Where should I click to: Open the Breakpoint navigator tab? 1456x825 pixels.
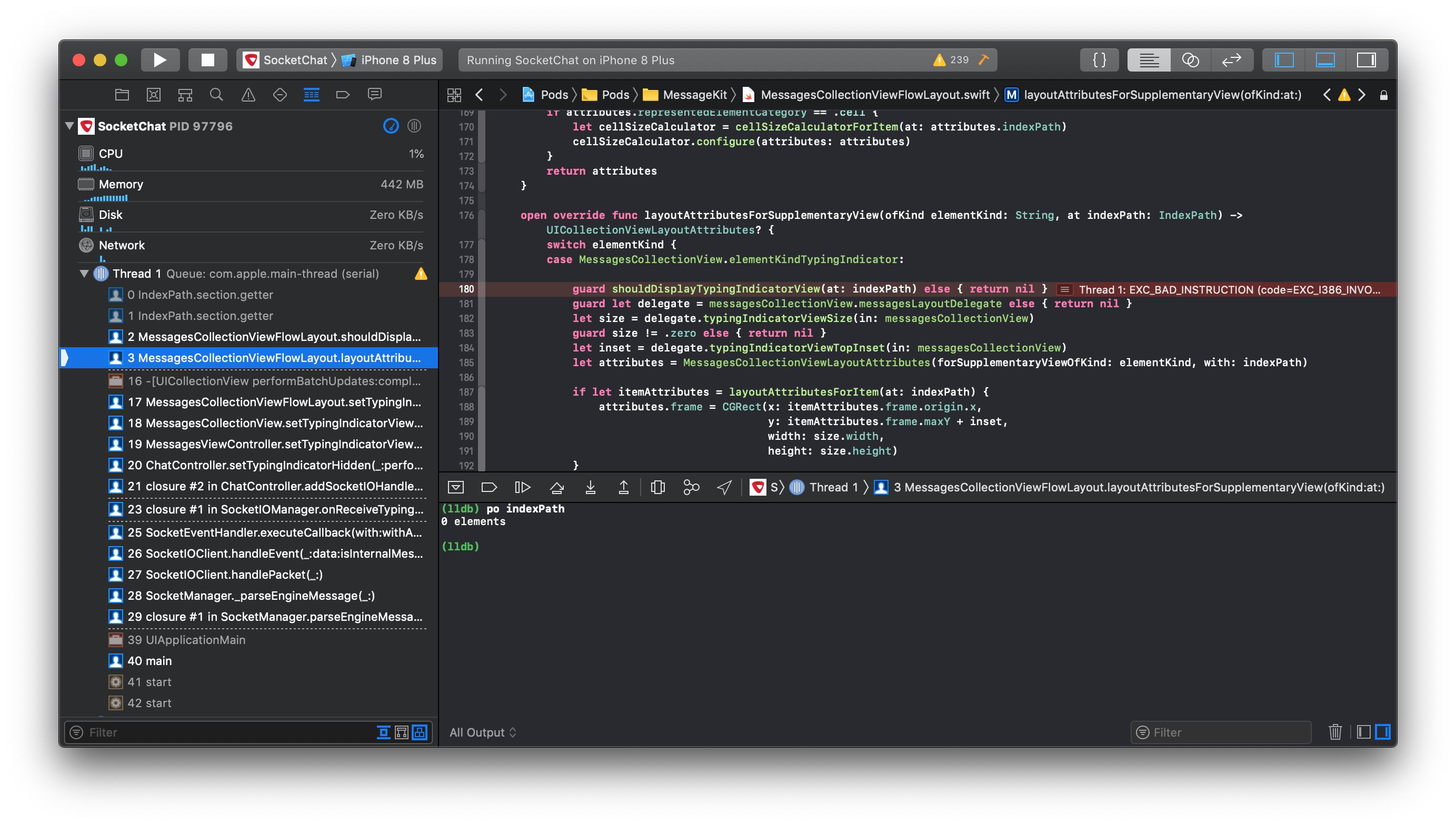click(x=343, y=95)
